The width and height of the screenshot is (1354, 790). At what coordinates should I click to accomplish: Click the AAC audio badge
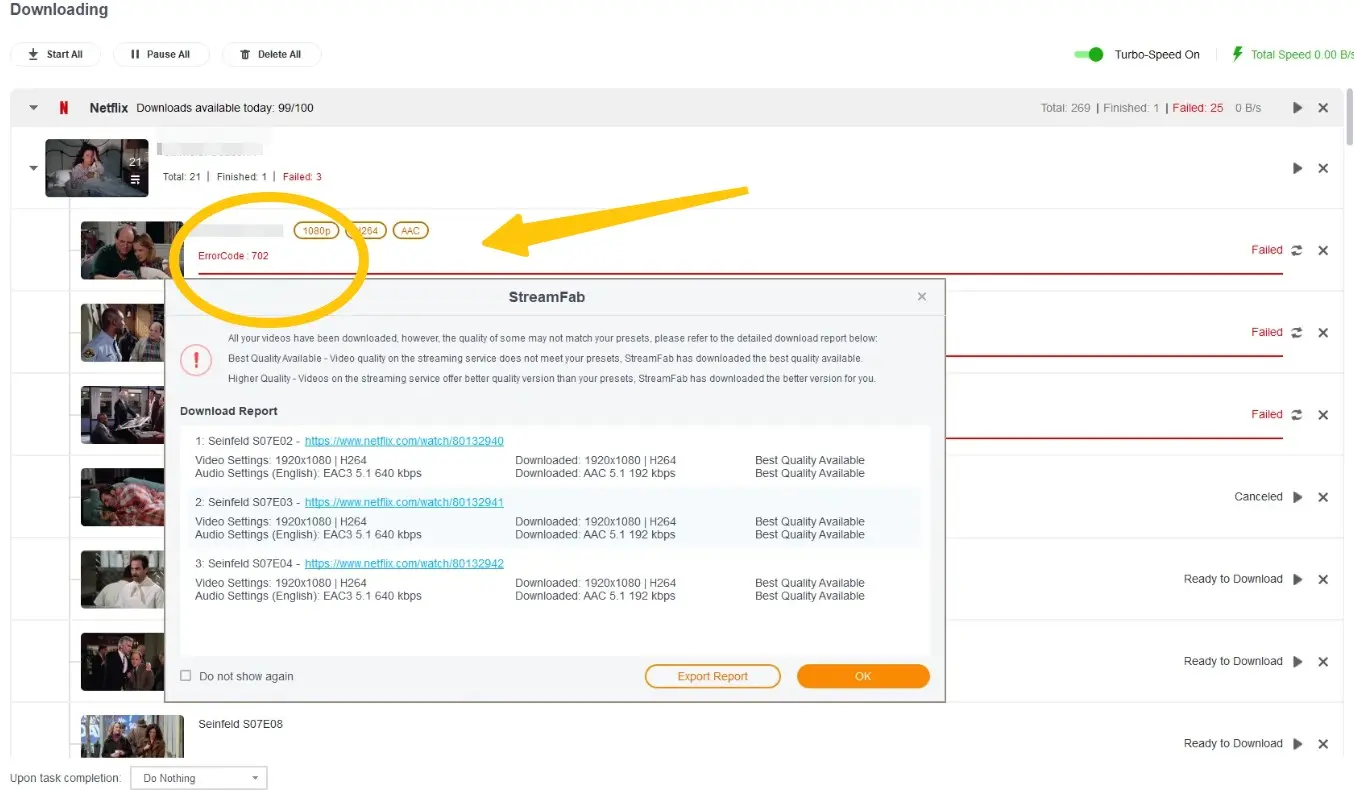tap(410, 230)
